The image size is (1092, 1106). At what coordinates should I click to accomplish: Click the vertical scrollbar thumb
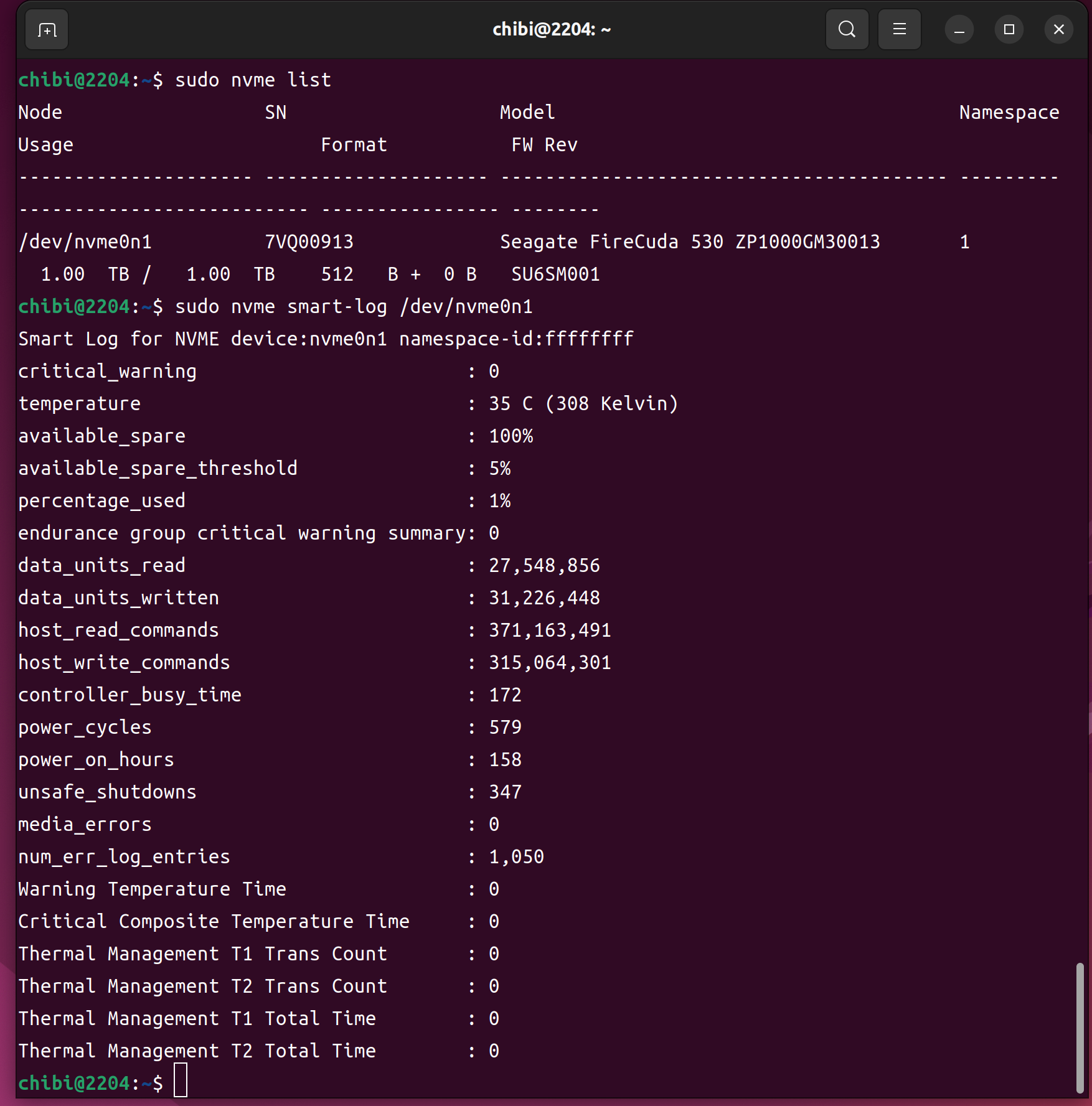(x=1080, y=1027)
